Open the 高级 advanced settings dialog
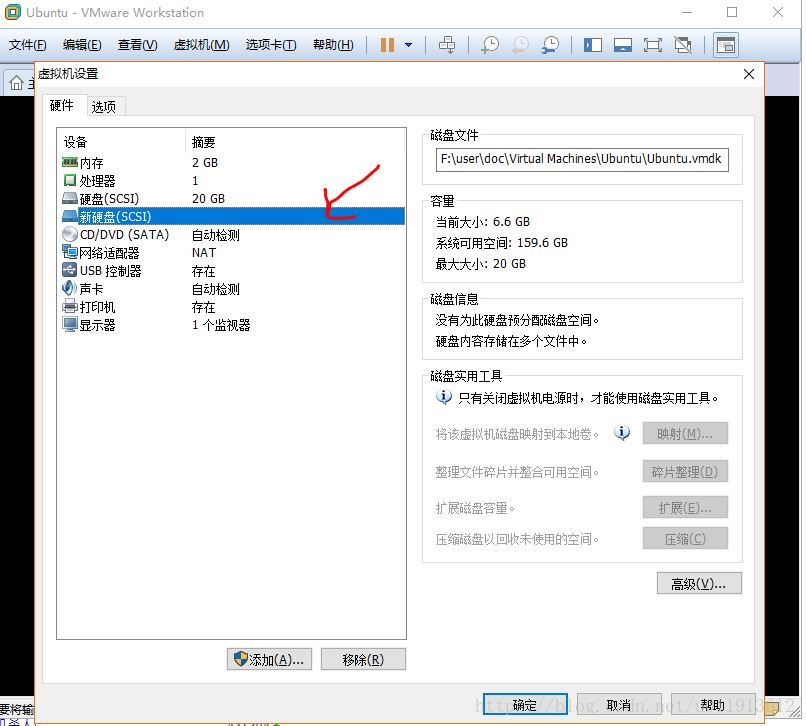 [697, 583]
